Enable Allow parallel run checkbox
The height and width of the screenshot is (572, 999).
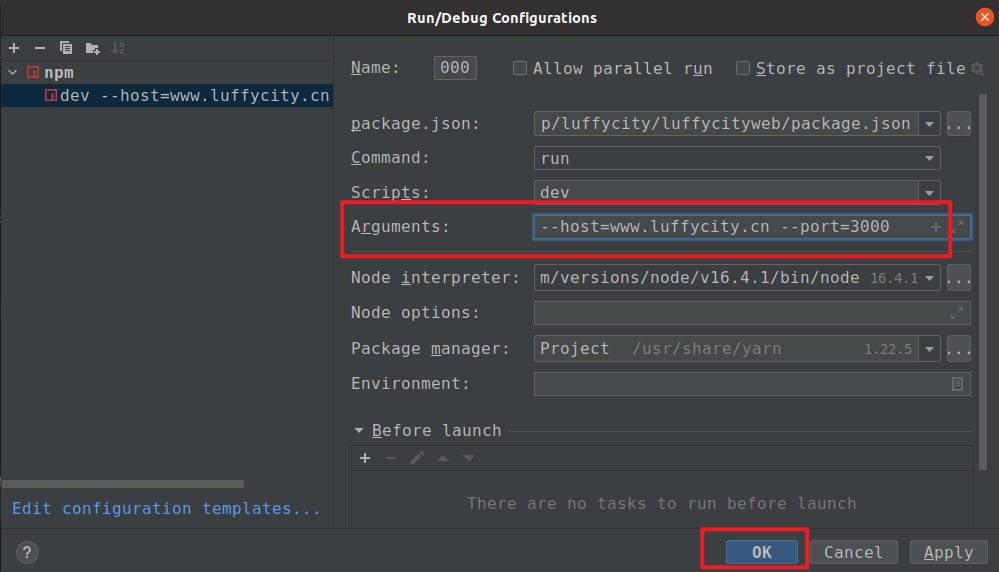520,68
